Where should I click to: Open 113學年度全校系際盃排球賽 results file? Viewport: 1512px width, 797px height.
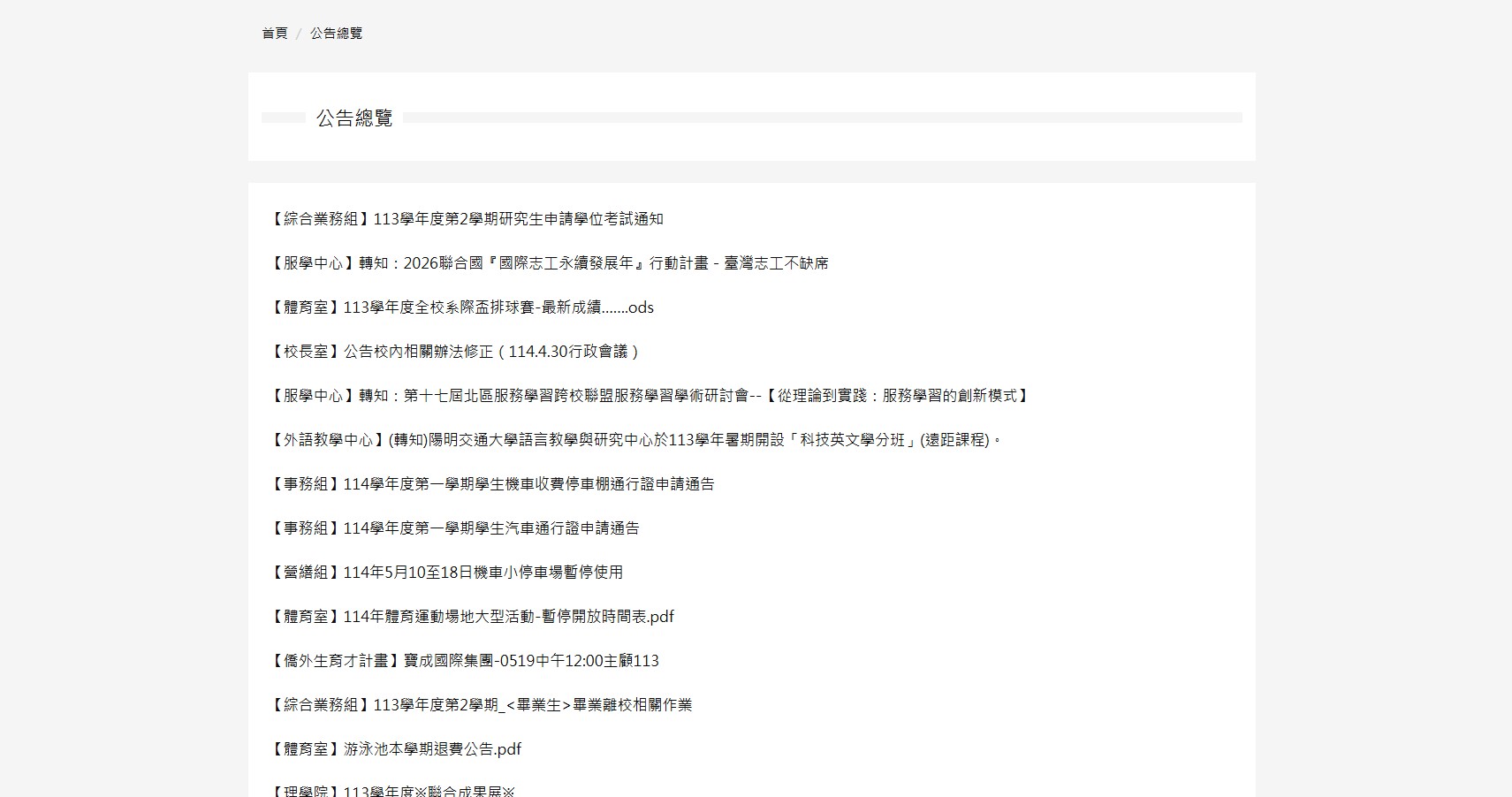[x=461, y=307]
